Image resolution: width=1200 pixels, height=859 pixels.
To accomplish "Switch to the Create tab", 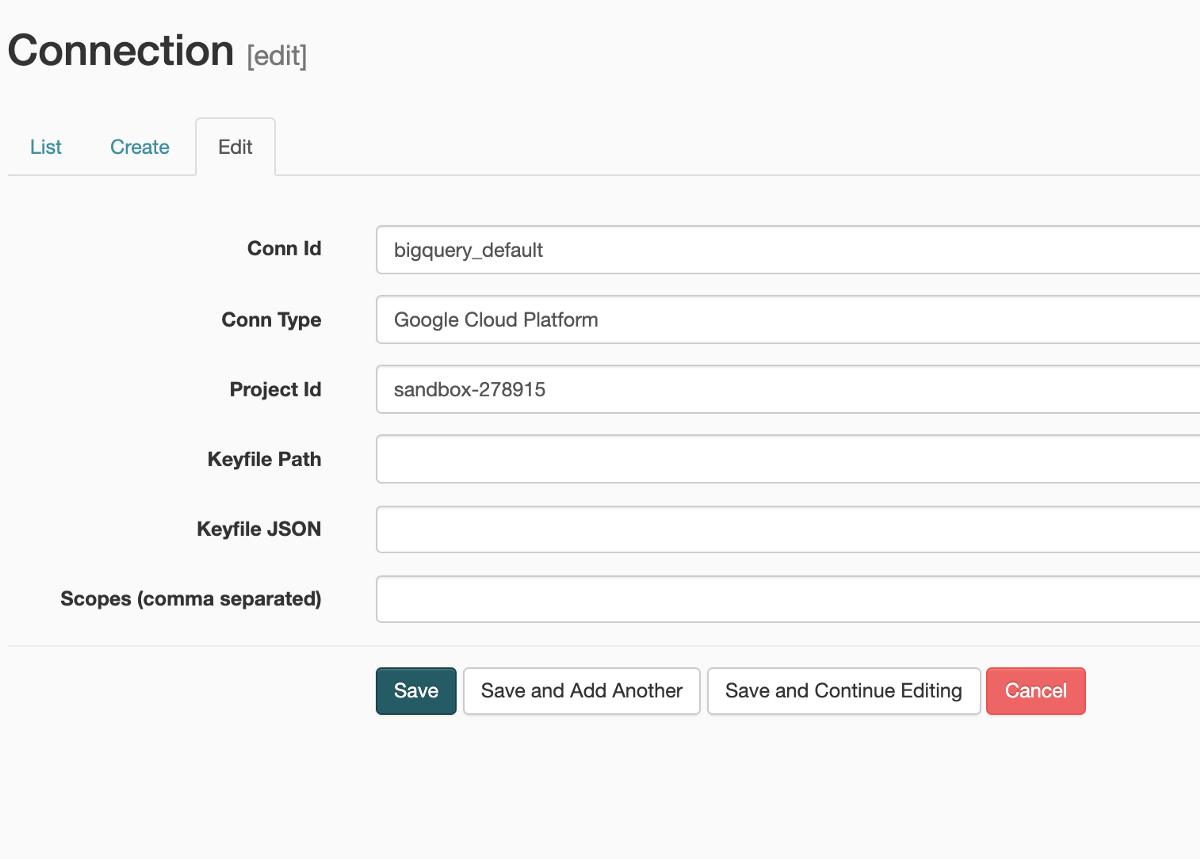I will 139,147.
